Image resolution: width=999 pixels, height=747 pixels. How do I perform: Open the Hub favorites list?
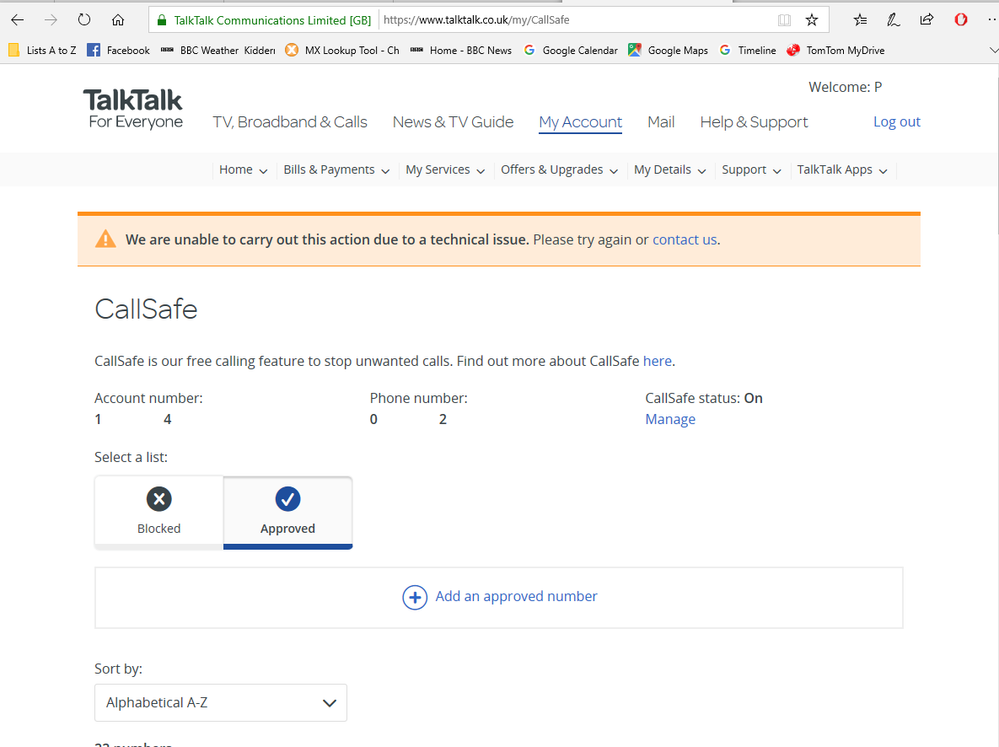click(859, 19)
